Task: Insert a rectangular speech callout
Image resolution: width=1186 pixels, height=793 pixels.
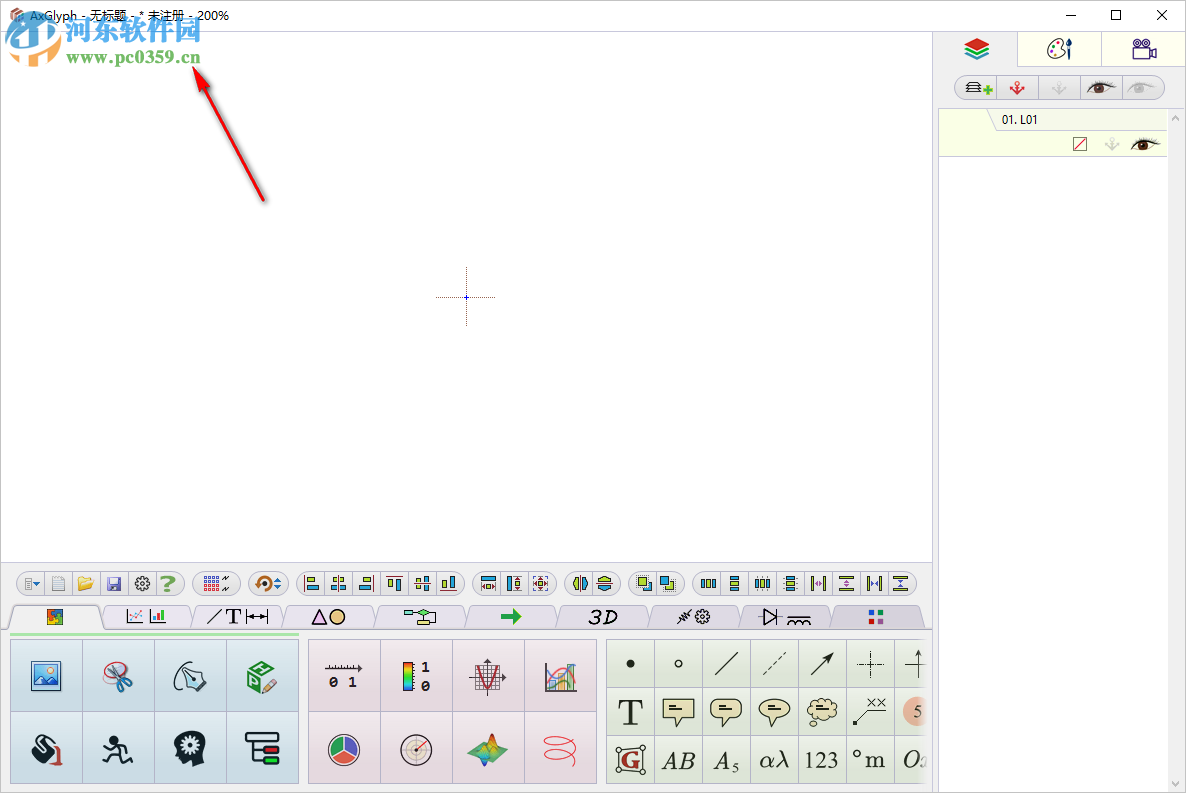Action: click(x=678, y=711)
